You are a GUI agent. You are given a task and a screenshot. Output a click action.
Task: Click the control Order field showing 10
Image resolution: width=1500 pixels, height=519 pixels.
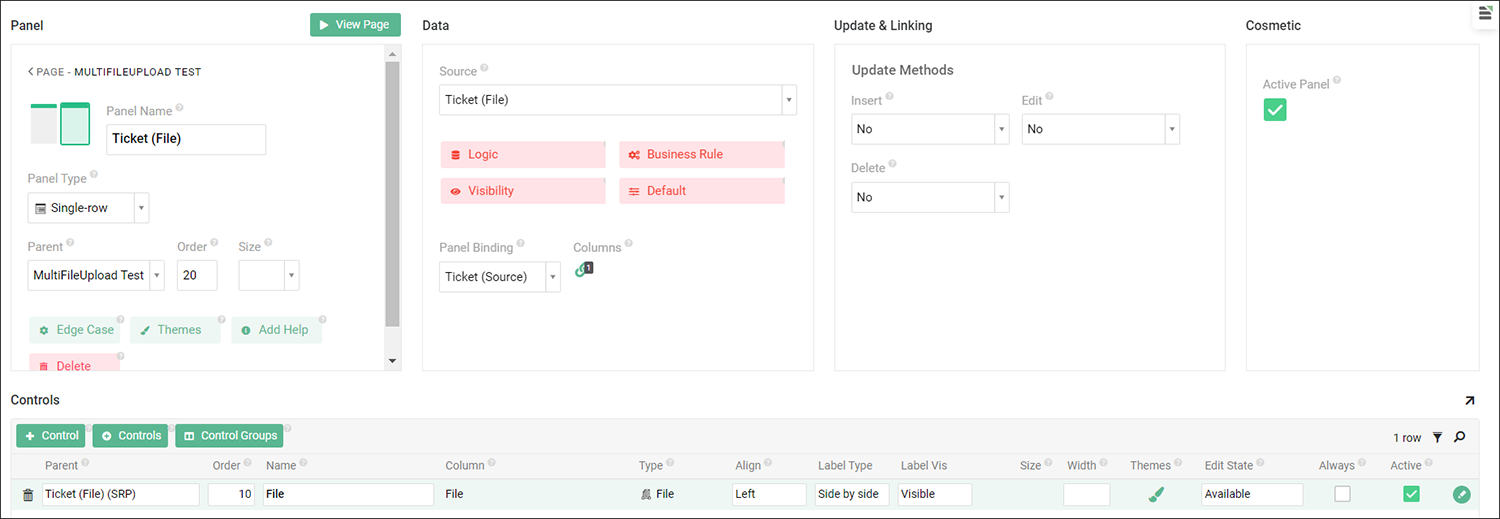(231, 494)
